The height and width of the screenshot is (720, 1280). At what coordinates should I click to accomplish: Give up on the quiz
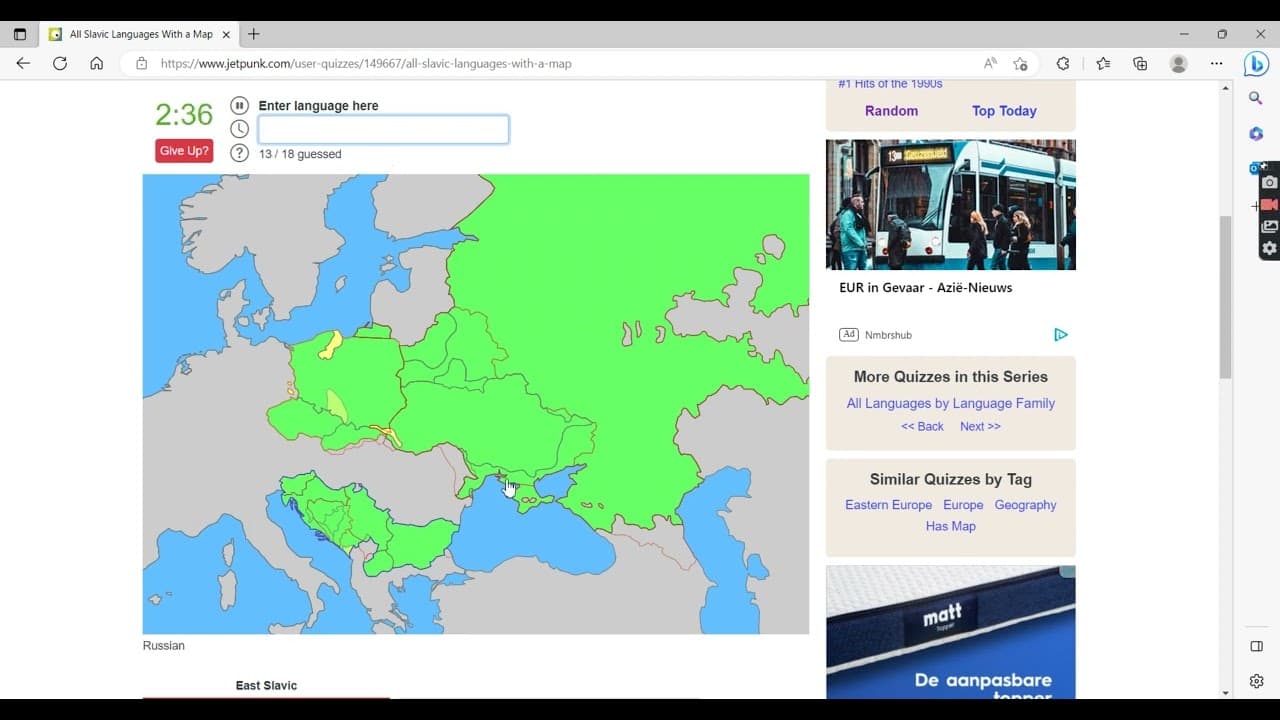point(184,151)
